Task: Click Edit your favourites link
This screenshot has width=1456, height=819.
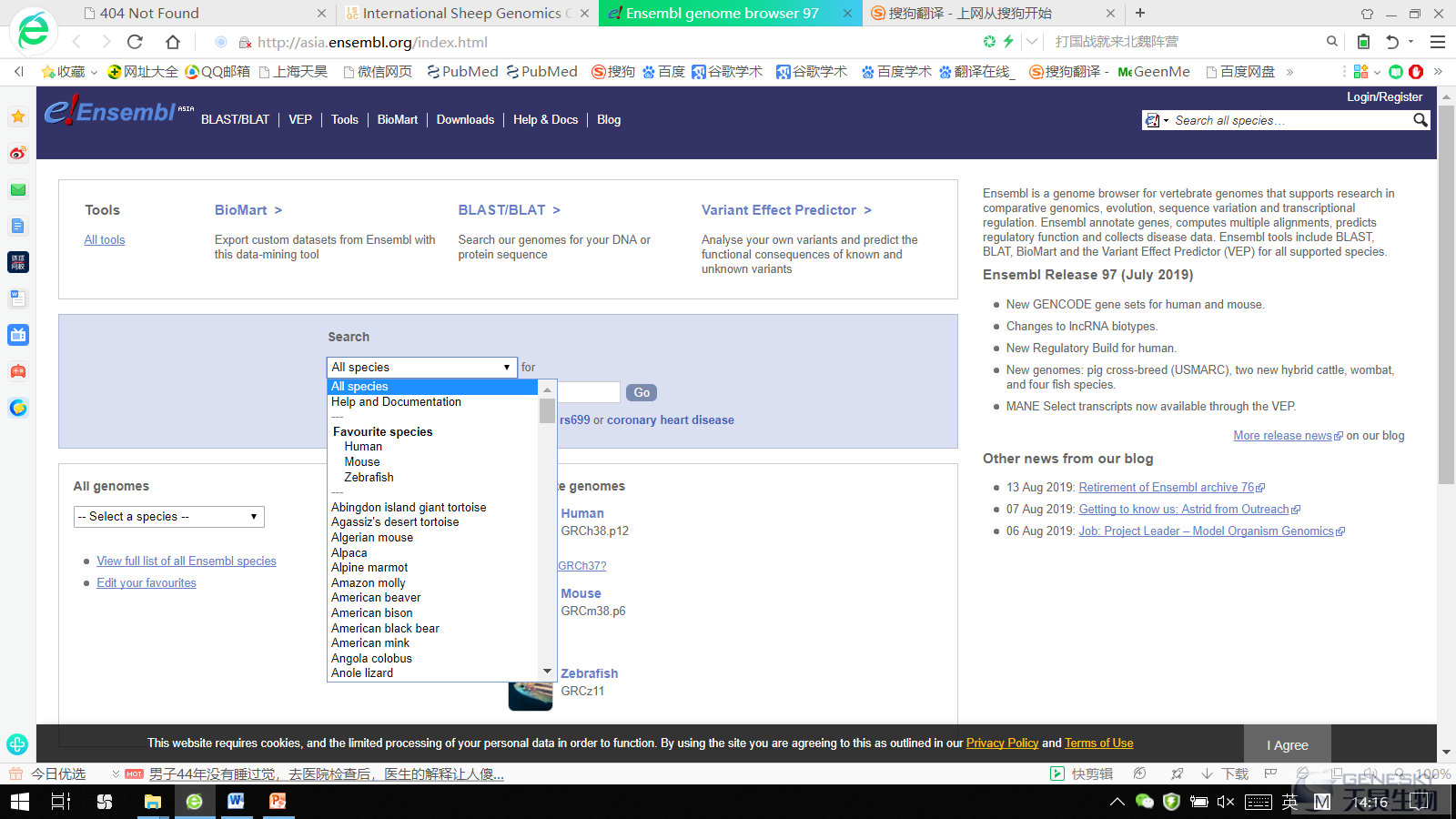Action: click(x=147, y=583)
